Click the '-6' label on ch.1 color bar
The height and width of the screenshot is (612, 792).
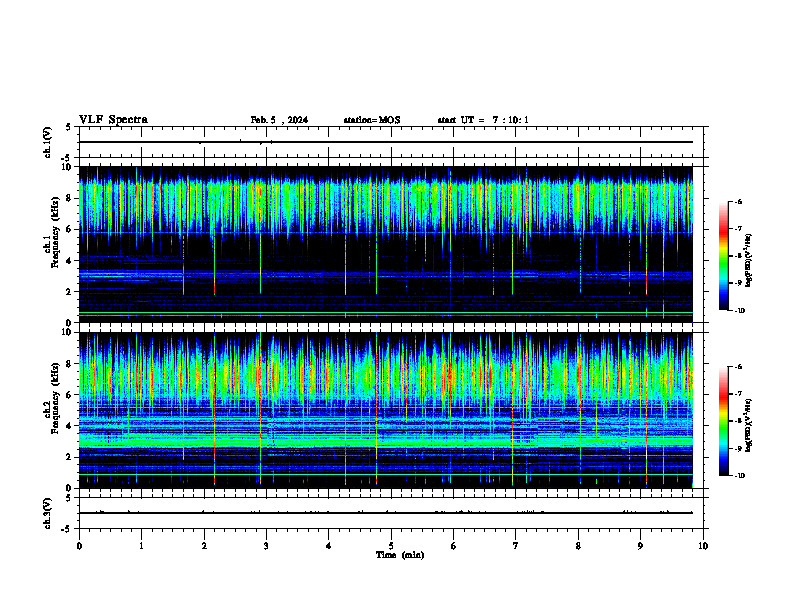738,201
